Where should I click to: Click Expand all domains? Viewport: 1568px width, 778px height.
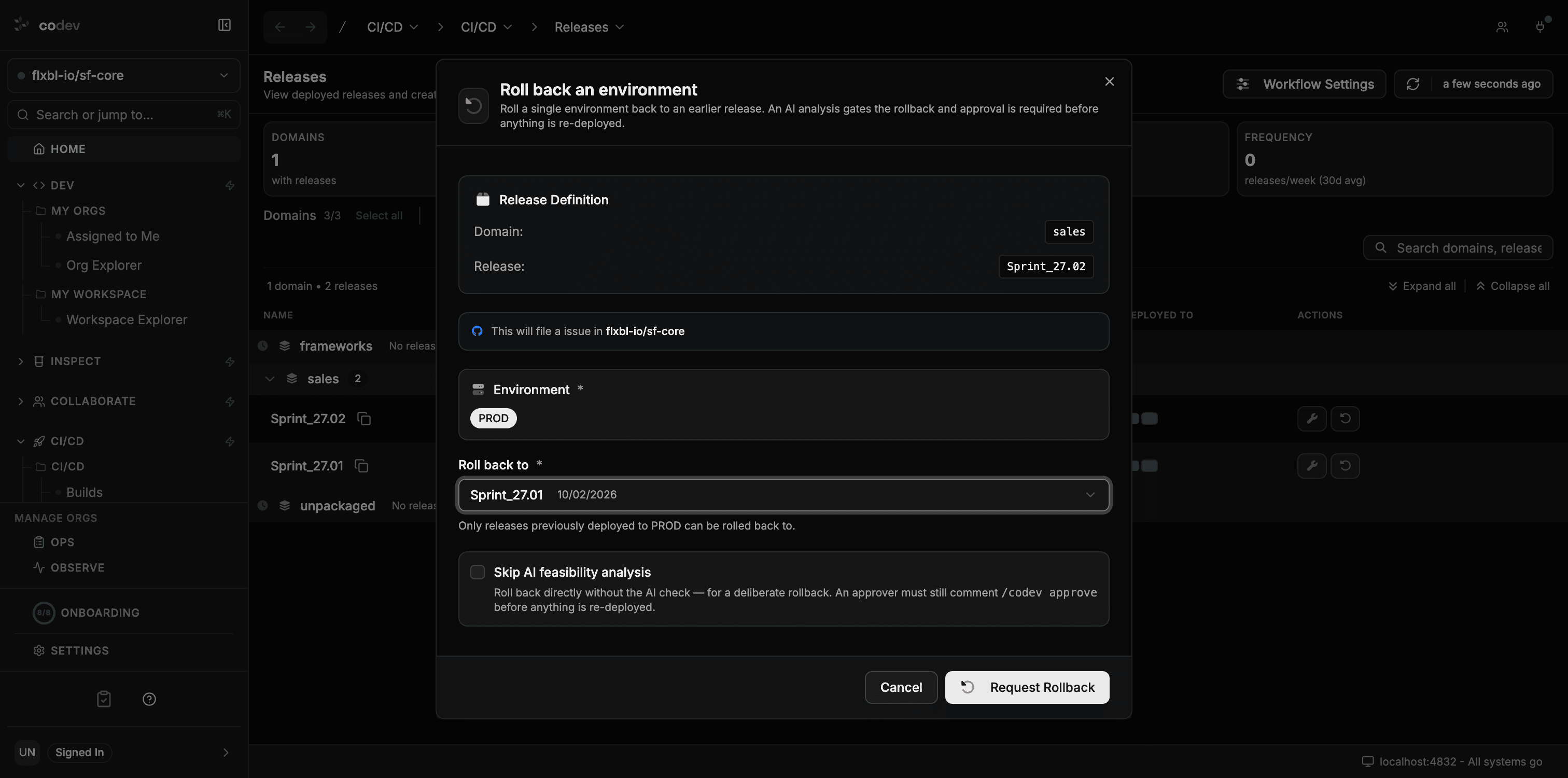coord(1422,286)
